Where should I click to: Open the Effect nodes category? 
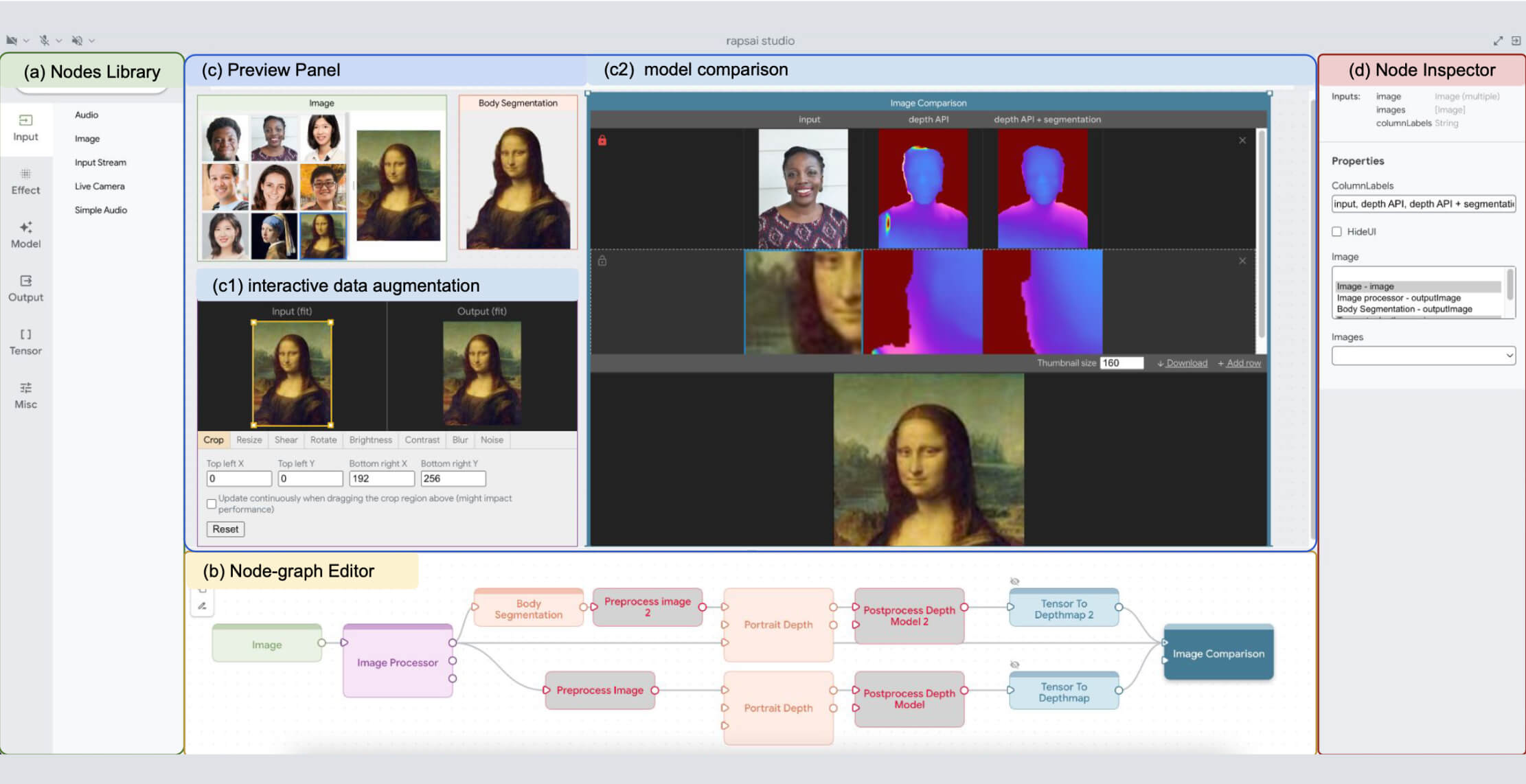pyautogui.click(x=26, y=181)
